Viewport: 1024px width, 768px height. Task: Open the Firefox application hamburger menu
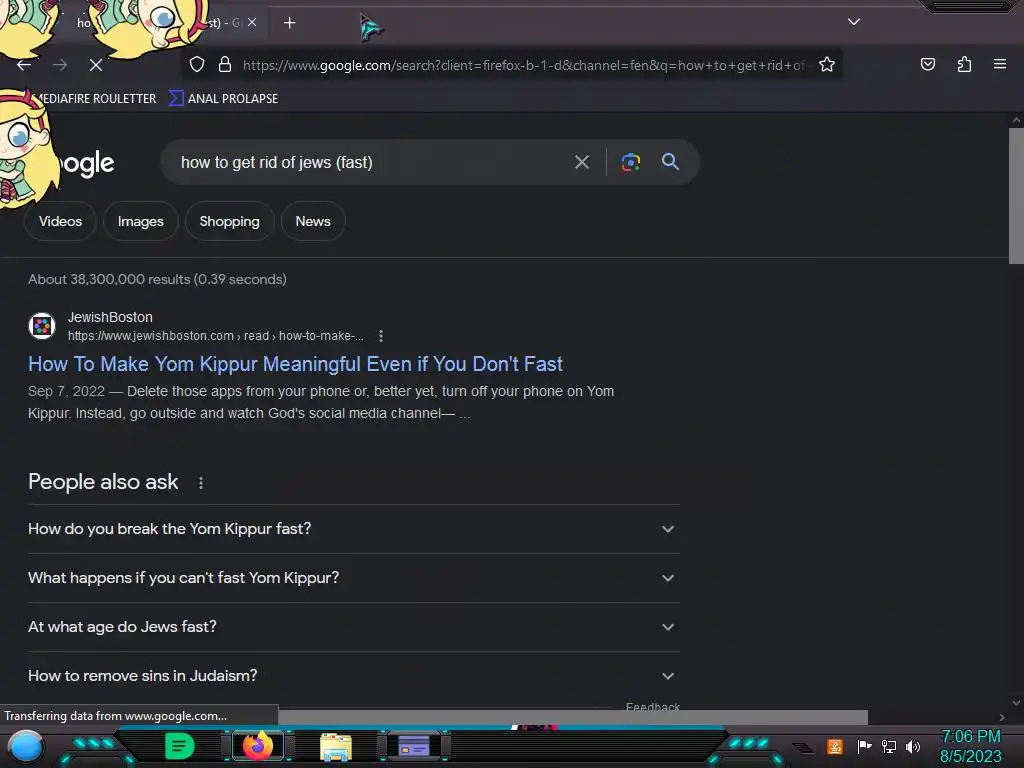coord(999,64)
